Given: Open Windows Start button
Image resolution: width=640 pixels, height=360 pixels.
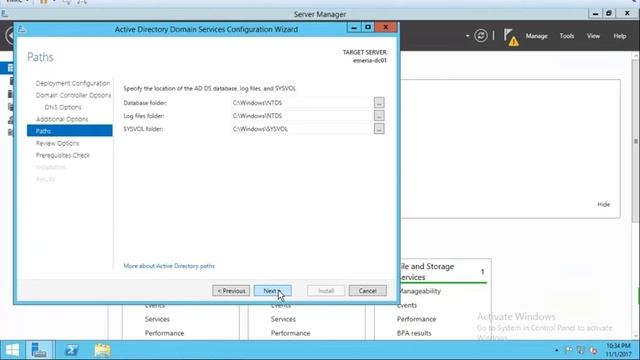Looking at the screenshot, I should tap(12, 350).
